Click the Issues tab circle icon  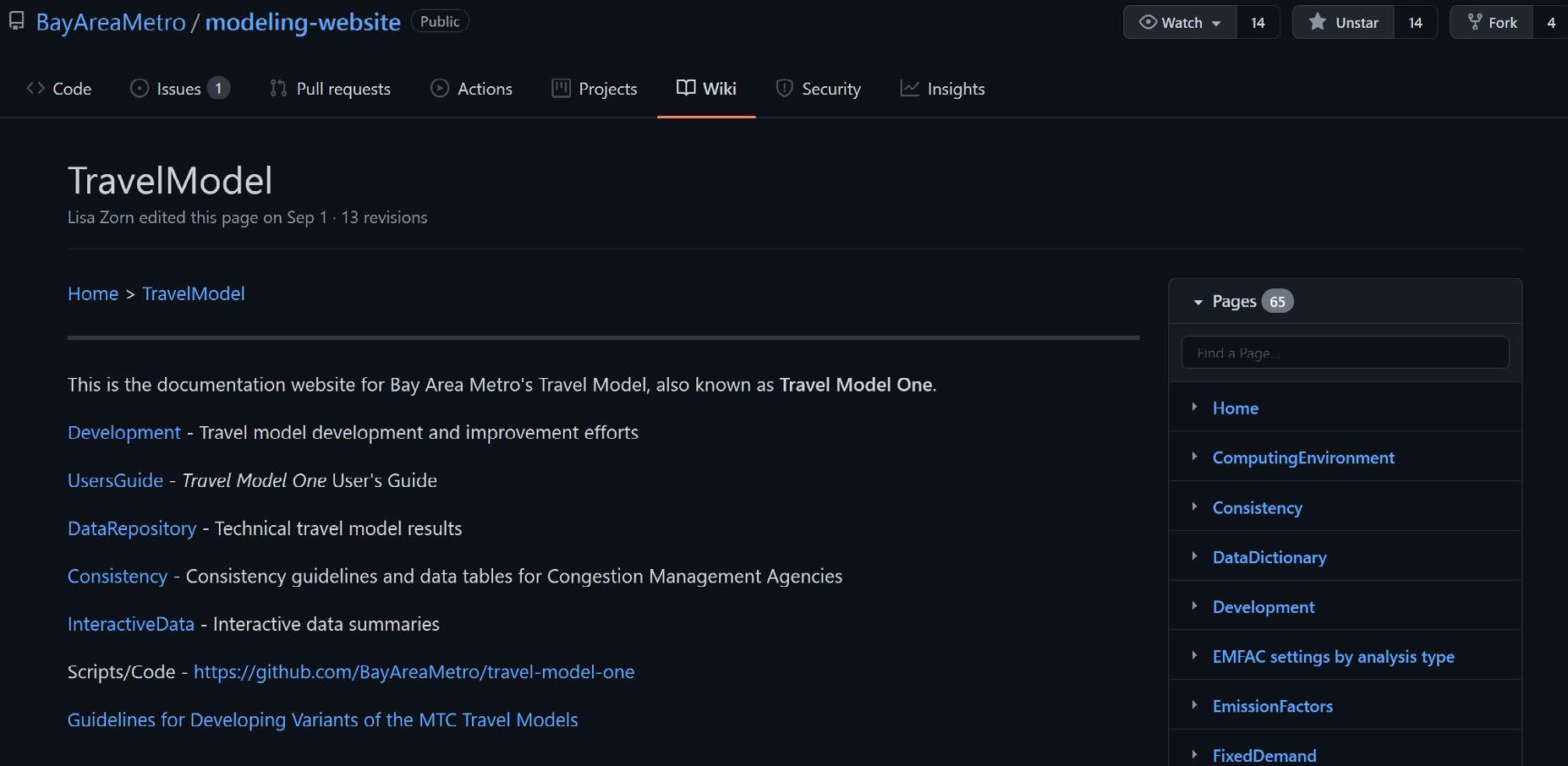[x=140, y=88]
